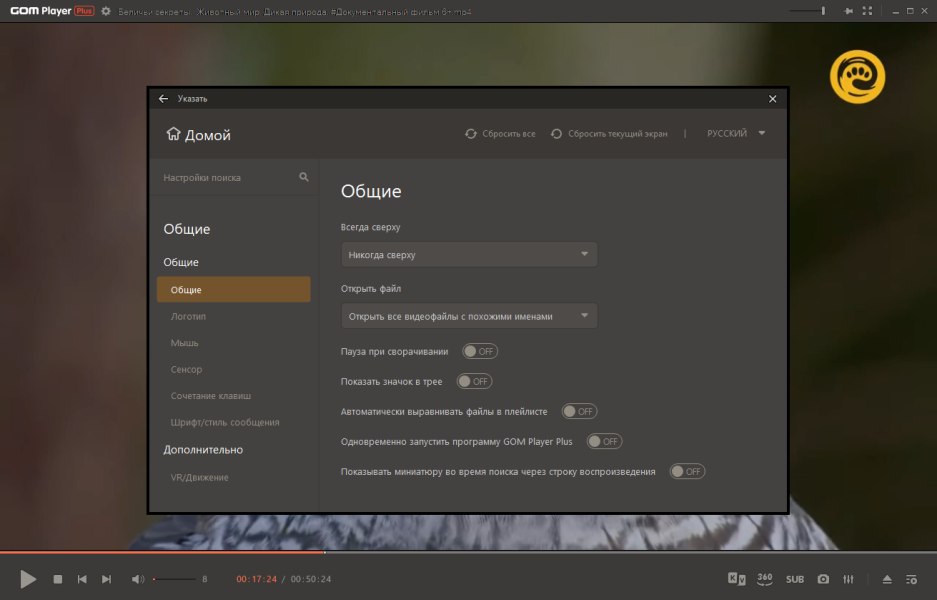
Task: Stop the video playback
Action: point(57,578)
